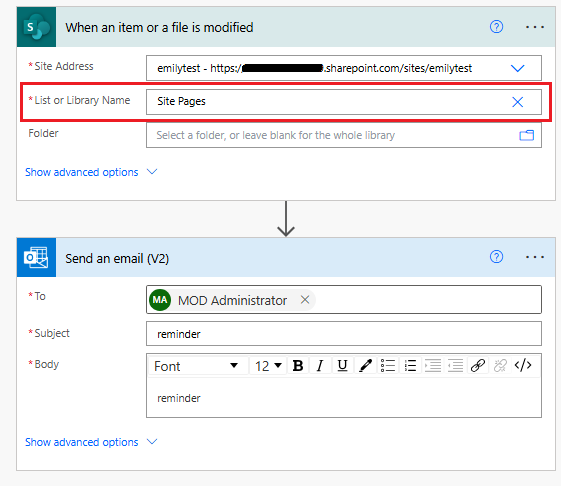This screenshot has width=561, height=486.
Task: Click the Subject field containing reminder
Action: (x=344, y=334)
